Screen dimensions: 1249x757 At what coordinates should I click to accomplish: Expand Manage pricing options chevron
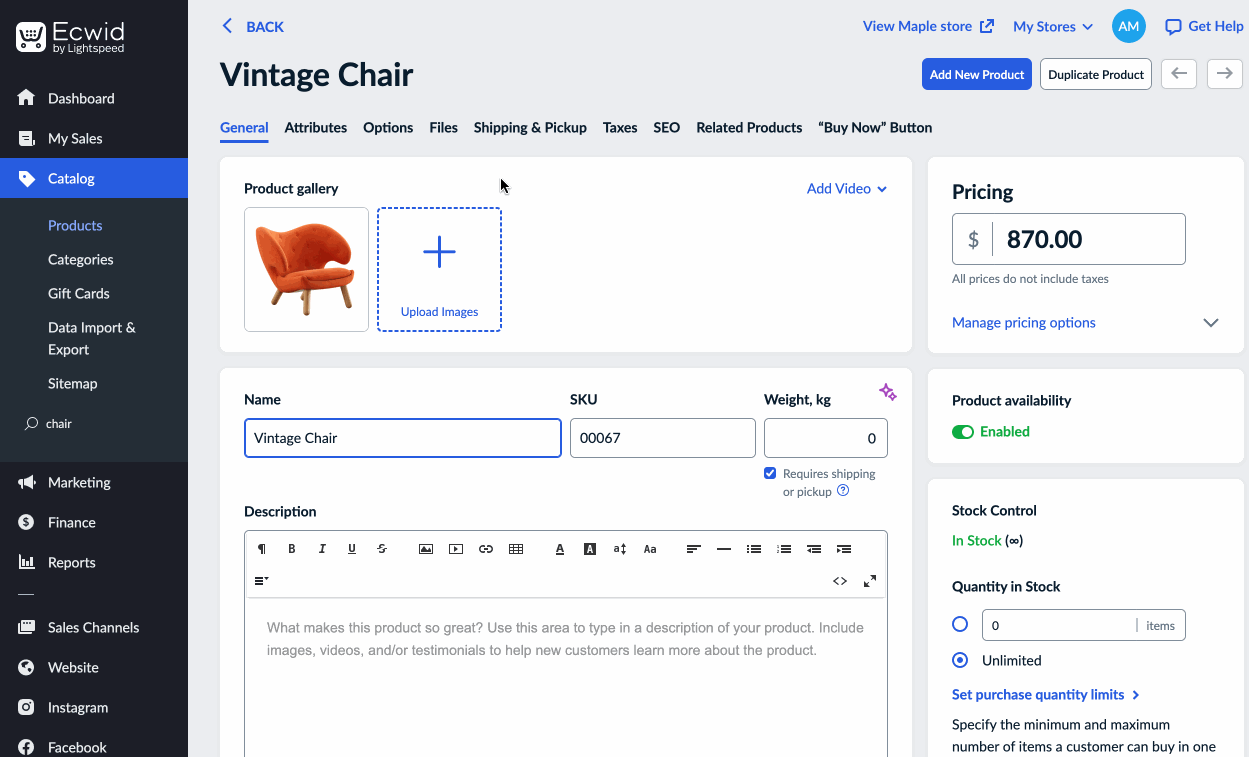[1211, 323]
